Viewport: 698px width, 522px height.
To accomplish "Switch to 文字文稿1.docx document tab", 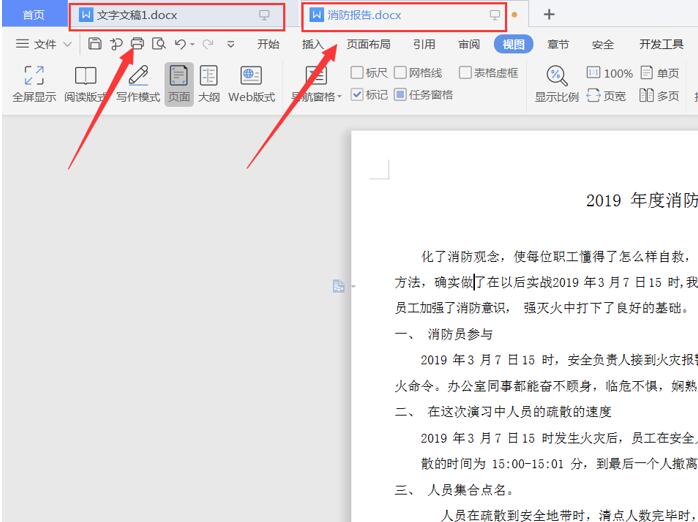I will [176, 16].
